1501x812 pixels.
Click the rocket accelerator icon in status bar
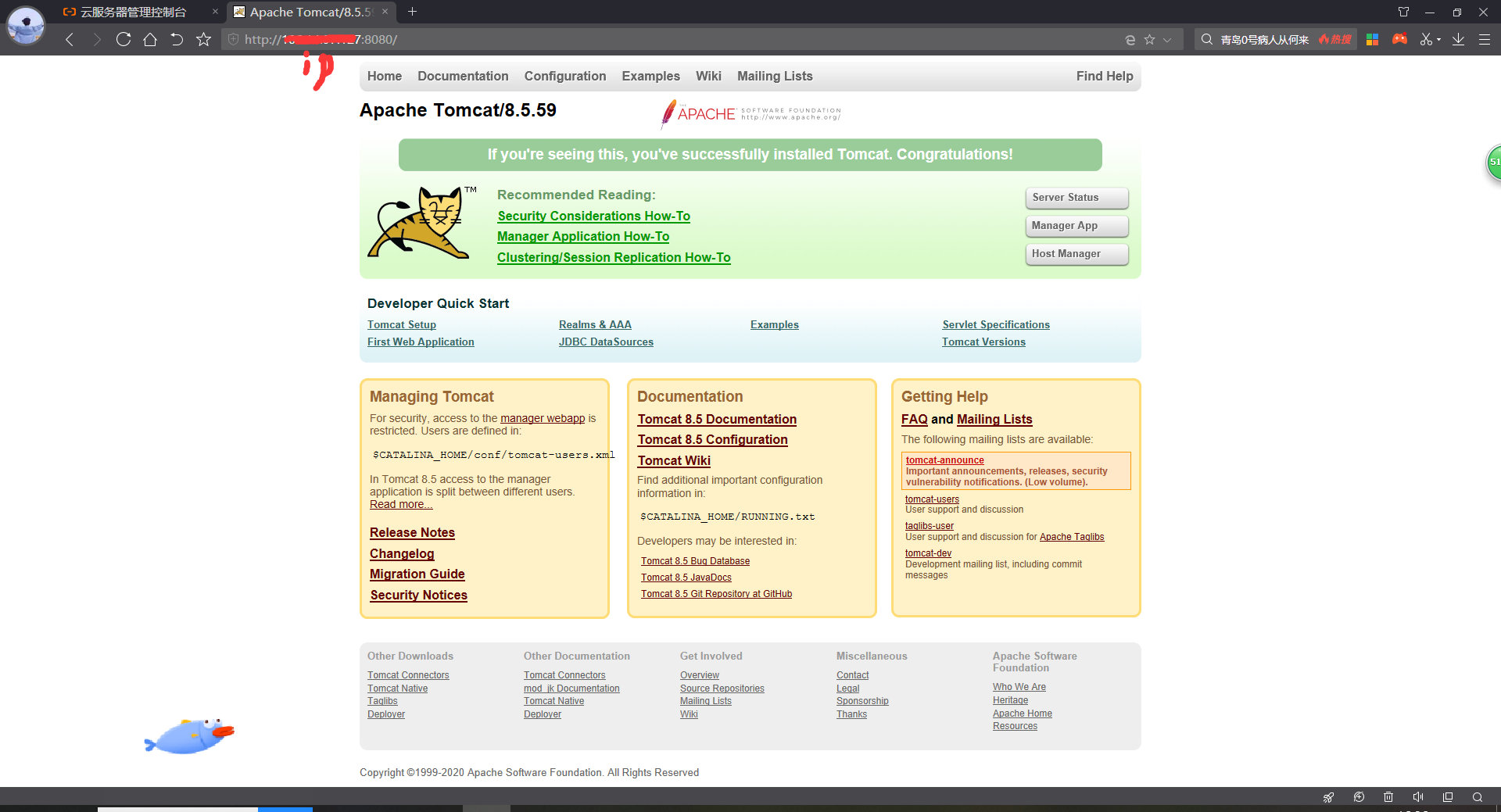[1328, 797]
